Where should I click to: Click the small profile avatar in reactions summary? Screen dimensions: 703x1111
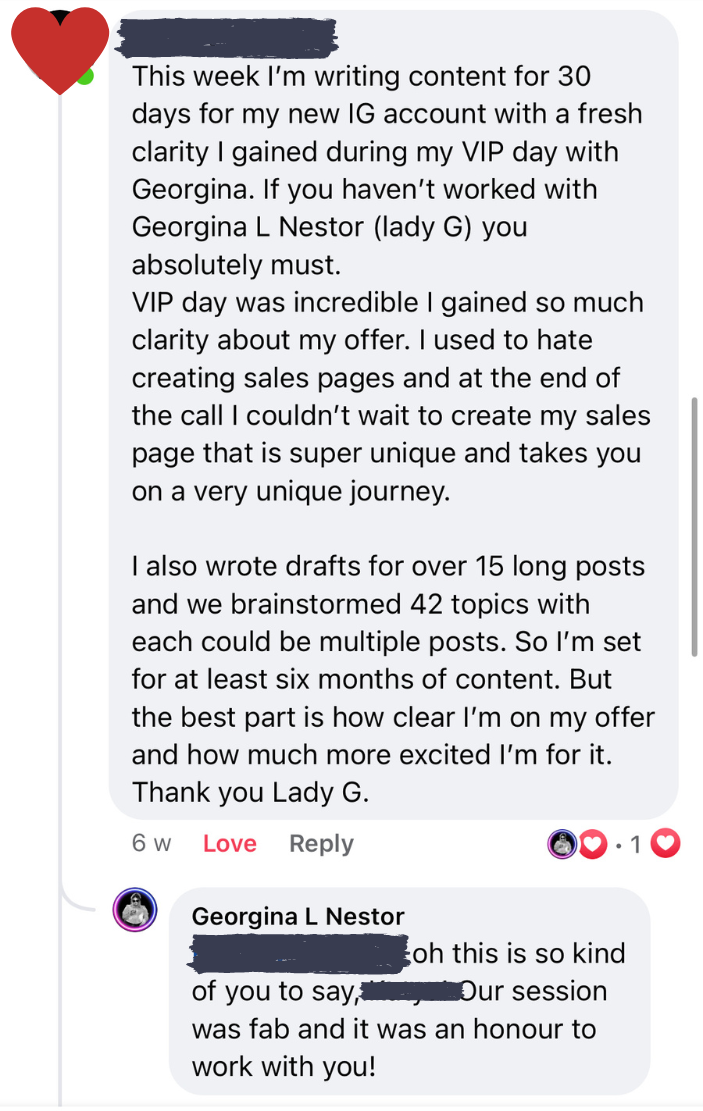click(562, 844)
